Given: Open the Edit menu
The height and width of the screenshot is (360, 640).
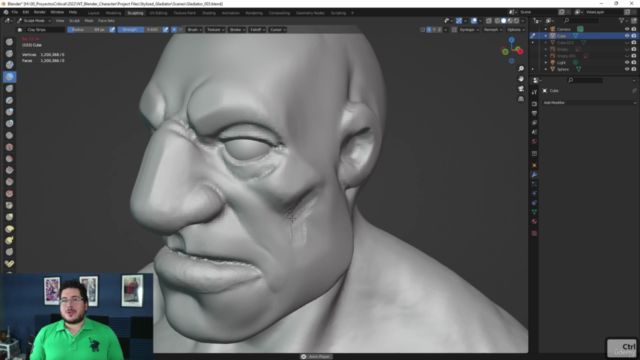Looking at the screenshot, I should (x=26, y=12).
